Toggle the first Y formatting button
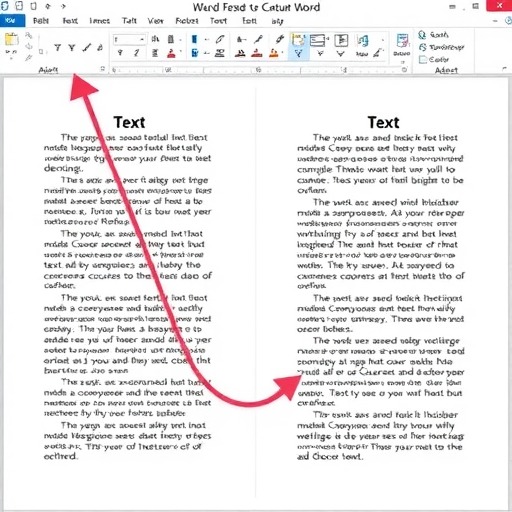Viewport: 512px width, 512px height. (x=58, y=48)
